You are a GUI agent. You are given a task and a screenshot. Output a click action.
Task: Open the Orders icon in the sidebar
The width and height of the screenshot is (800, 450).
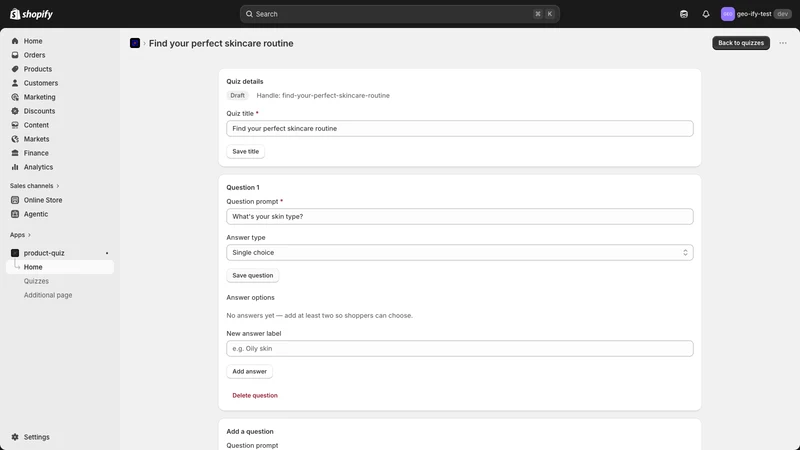coord(15,55)
